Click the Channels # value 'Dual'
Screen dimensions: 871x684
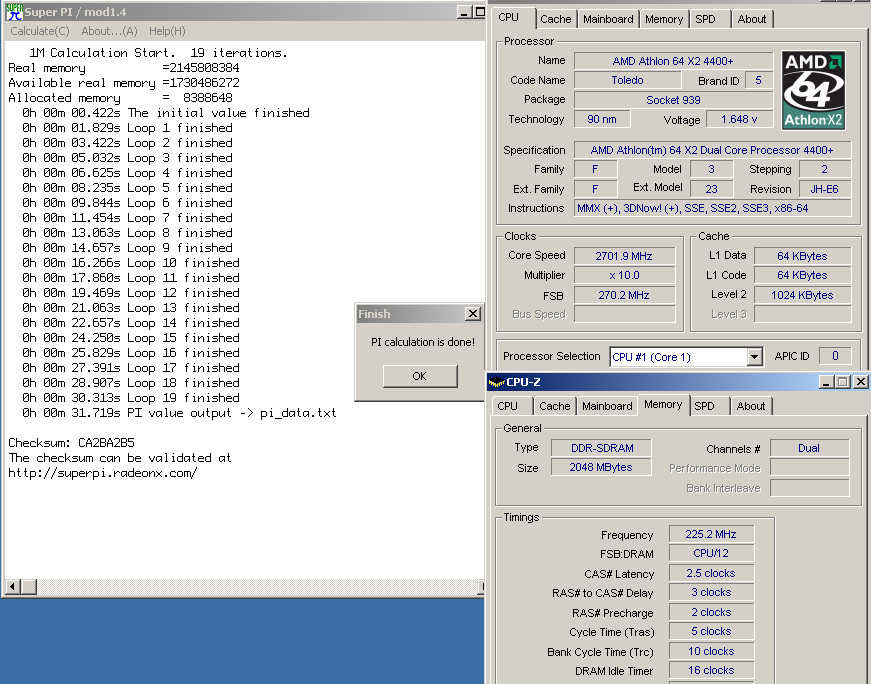point(809,448)
